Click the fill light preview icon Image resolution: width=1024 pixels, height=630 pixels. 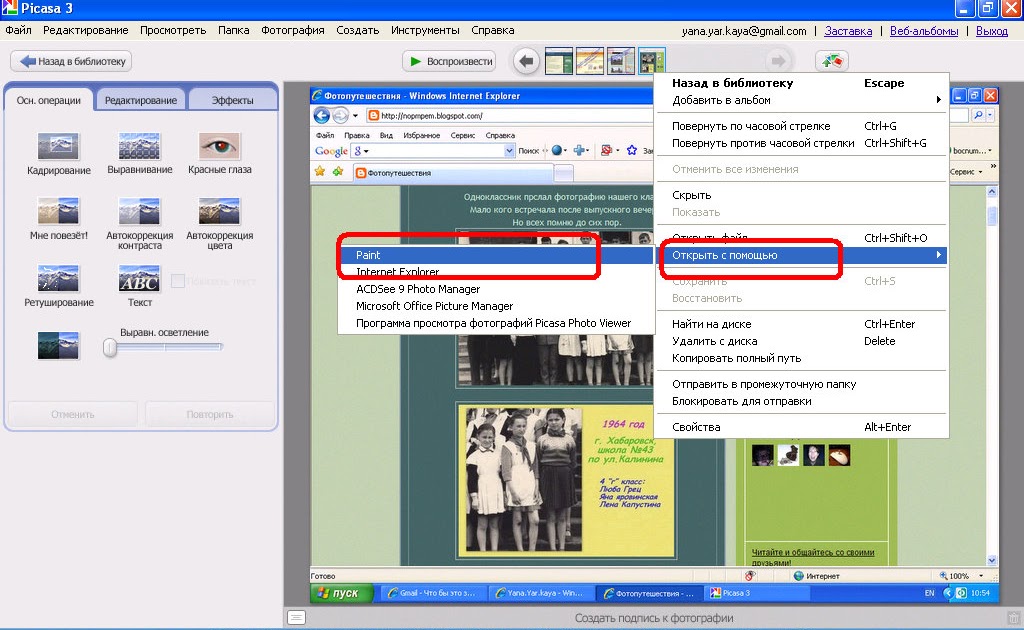coord(58,345)
